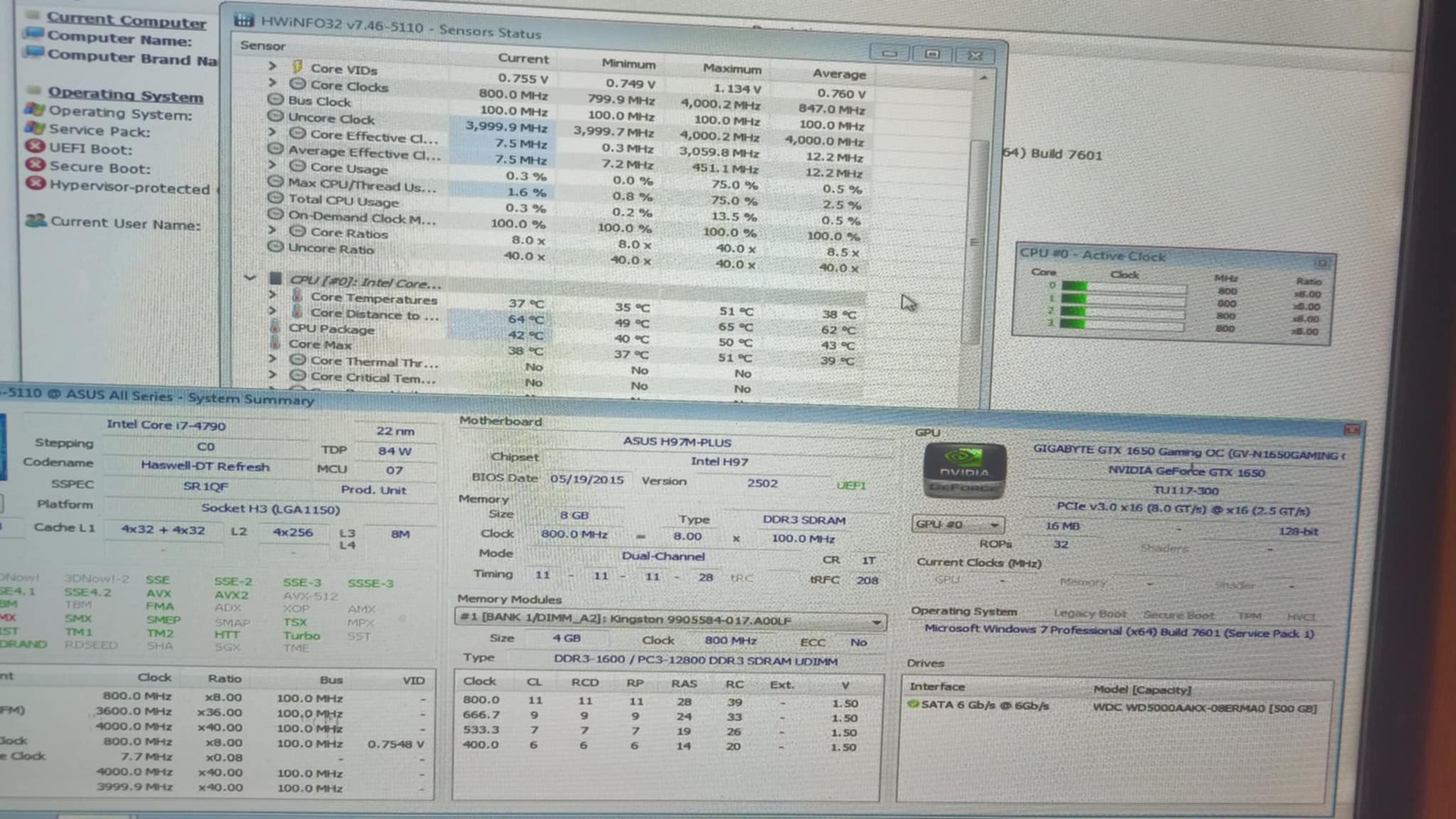Click the Bus Clock sensor icon
This screenshot has width=1456, height=819.
point(275,100)
